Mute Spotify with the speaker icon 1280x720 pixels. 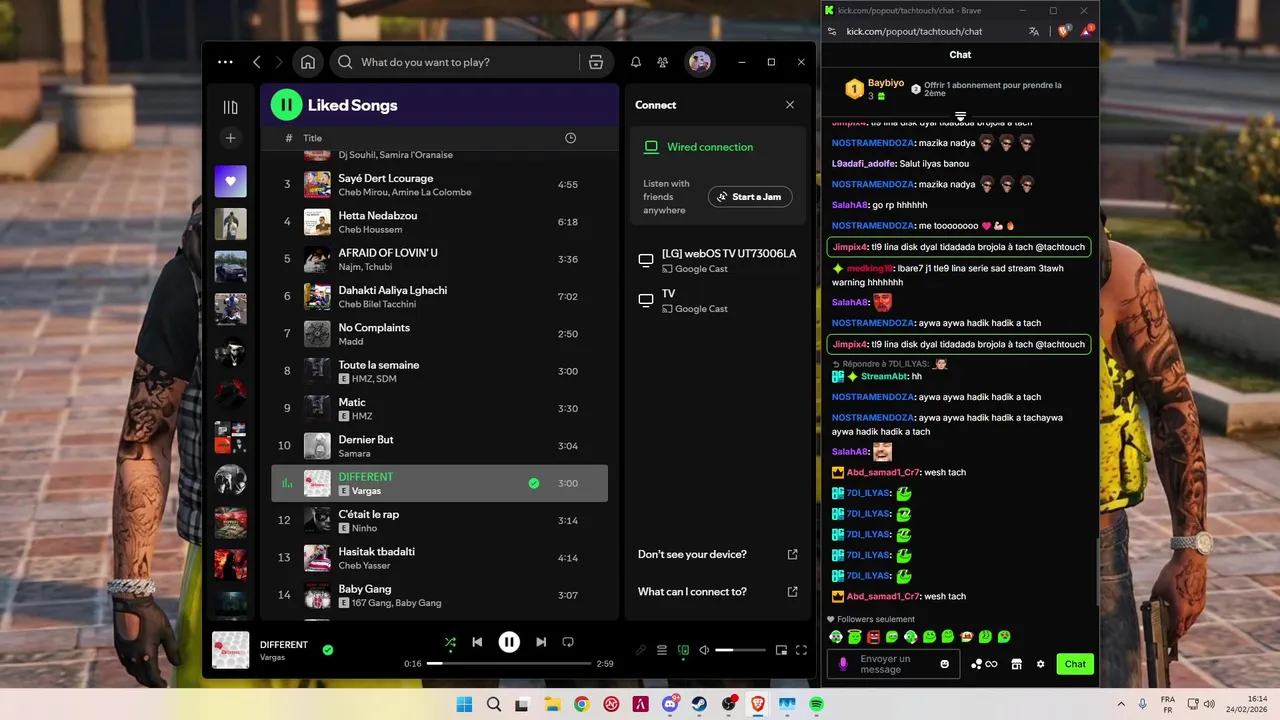coord(704,650)
